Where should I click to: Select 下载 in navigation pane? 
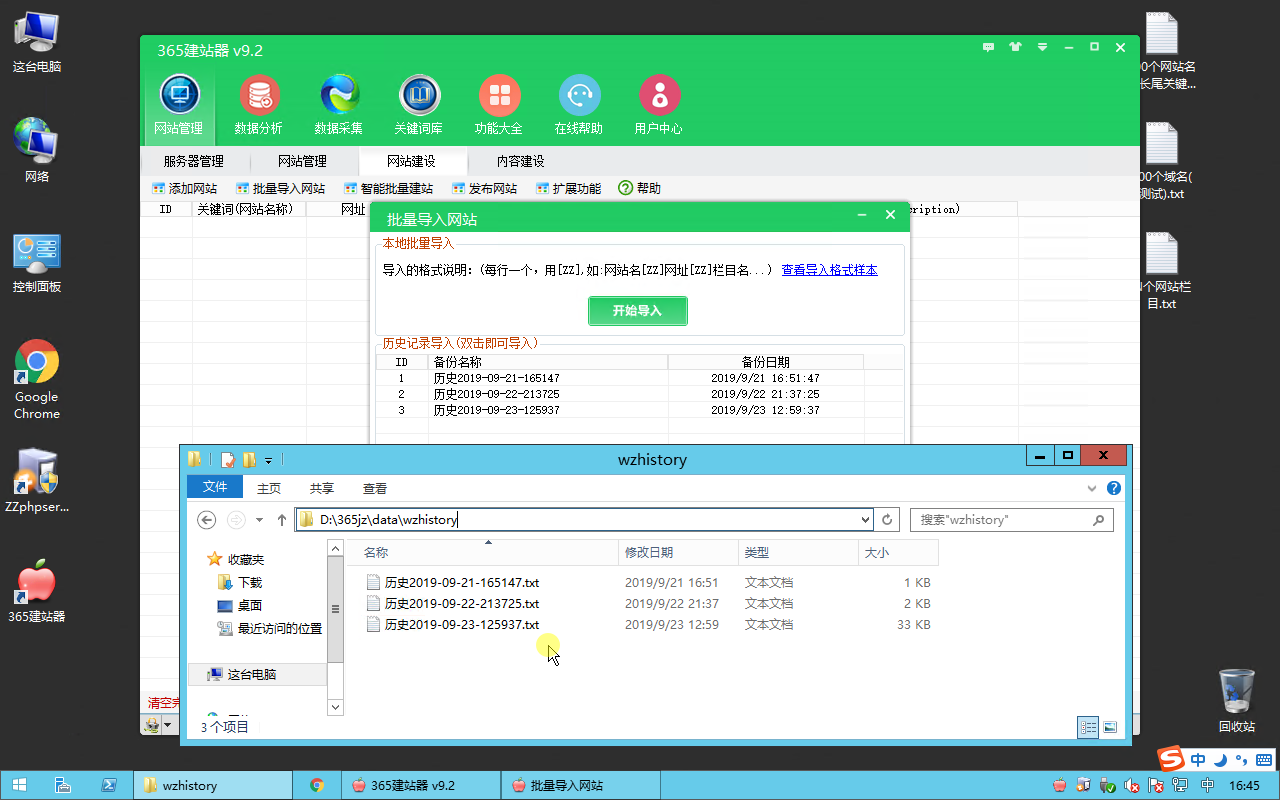click(240, 582)
